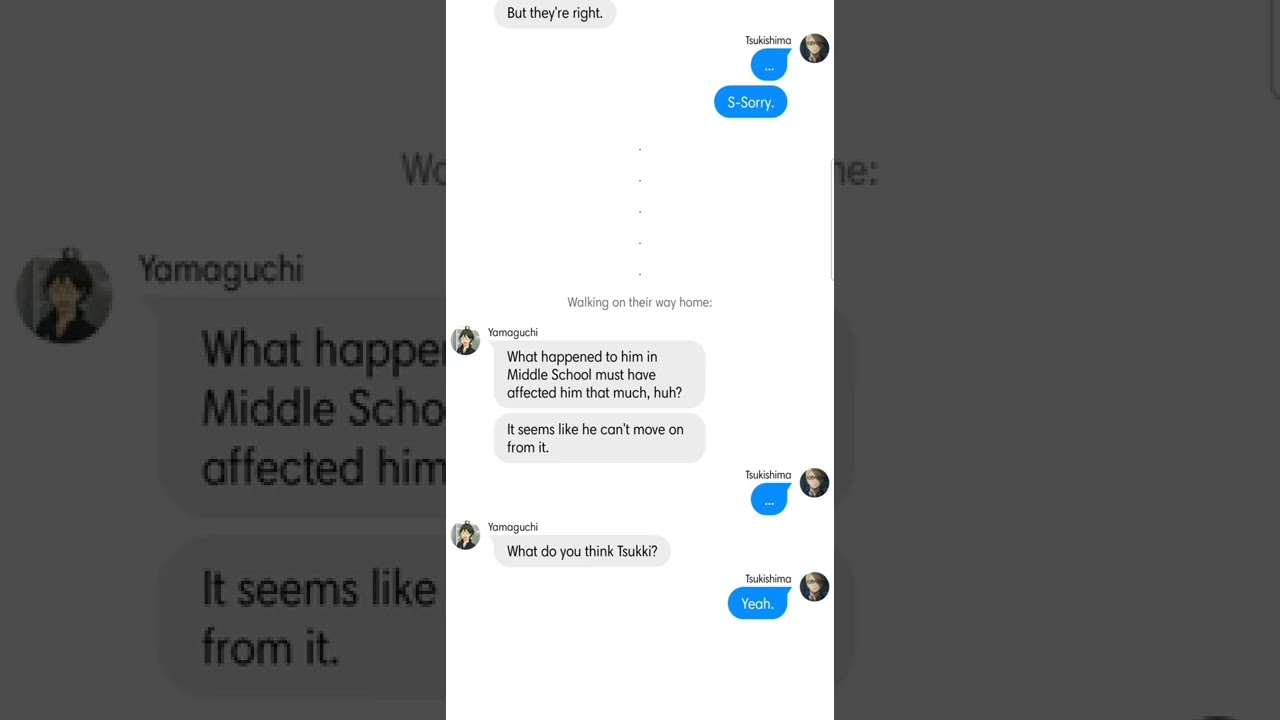Select the blue 'S-Sorry.' message bubble
1280x720 pixels.
[x=751, y=102]
